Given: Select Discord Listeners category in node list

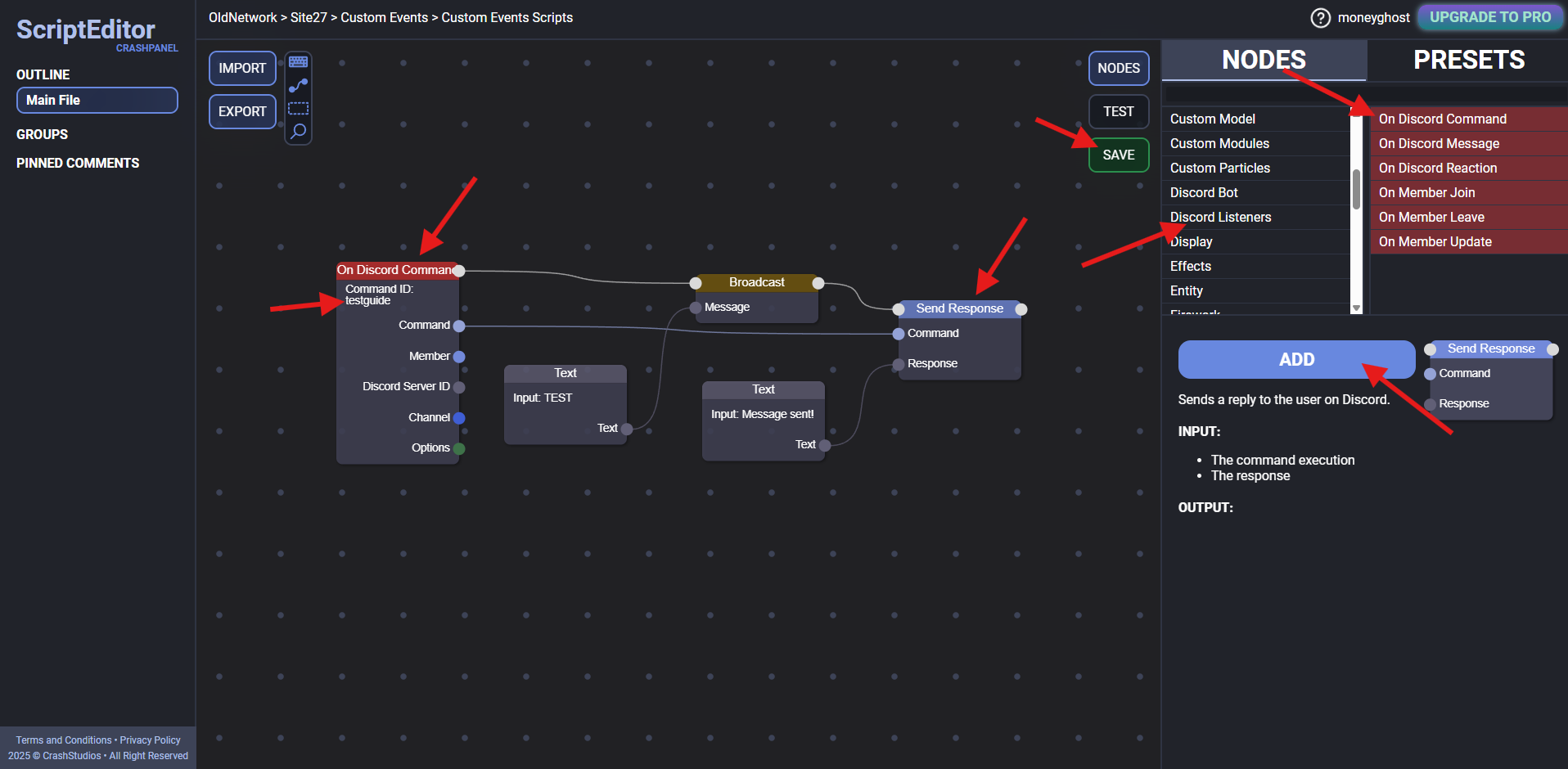Looking at the screenshot, I should pos(1220,218).
